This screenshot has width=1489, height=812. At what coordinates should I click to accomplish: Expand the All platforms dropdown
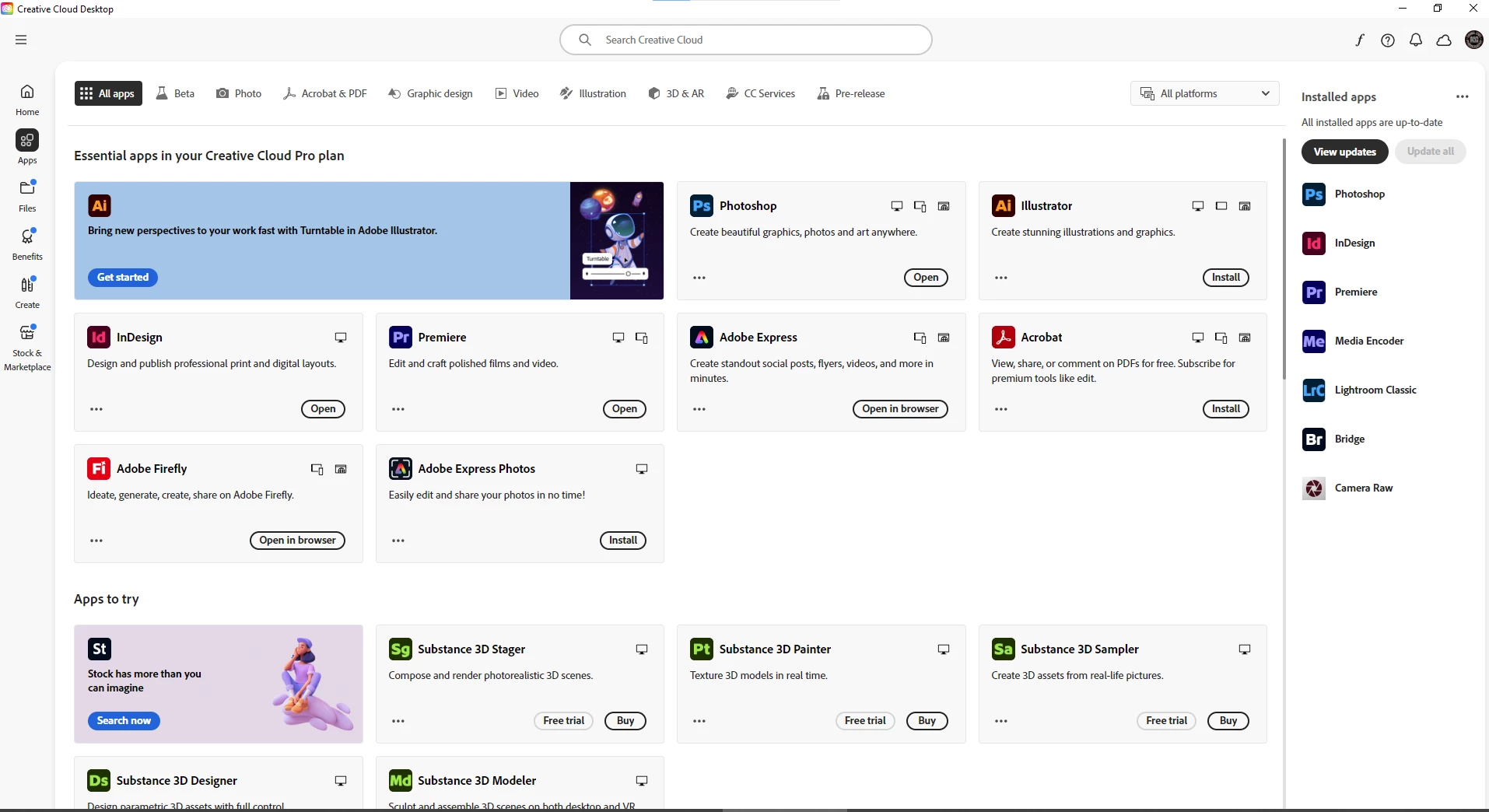click(1204, 93)
